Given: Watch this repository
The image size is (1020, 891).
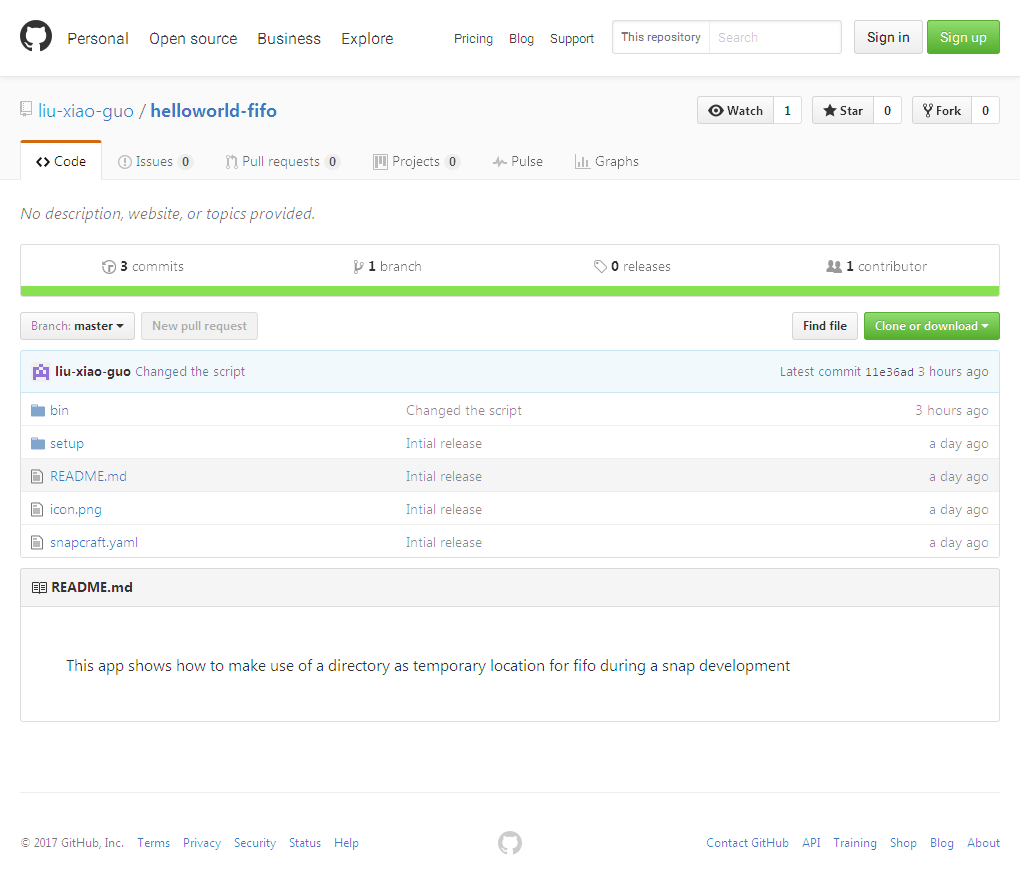Looking at the screenshot, I should [736, 111].
